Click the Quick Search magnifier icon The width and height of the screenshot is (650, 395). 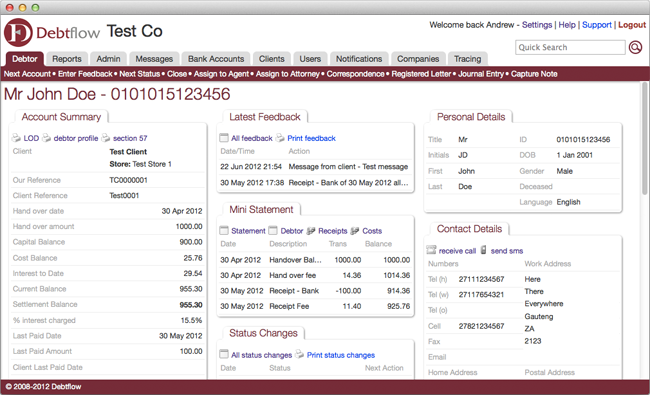(x=635, y=47)
